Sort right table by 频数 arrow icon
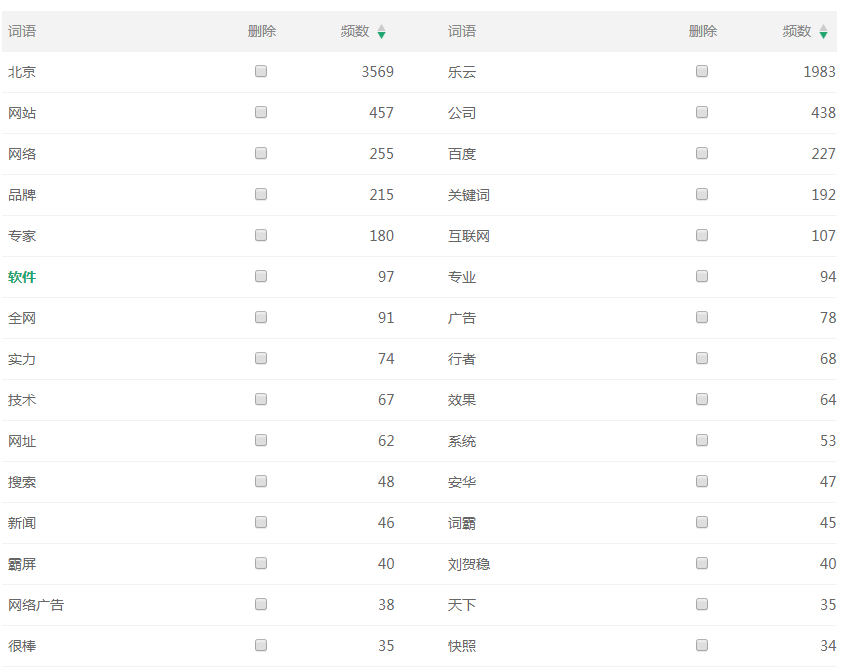This screenshot has height=669, width=851. (x=823, y=32)
